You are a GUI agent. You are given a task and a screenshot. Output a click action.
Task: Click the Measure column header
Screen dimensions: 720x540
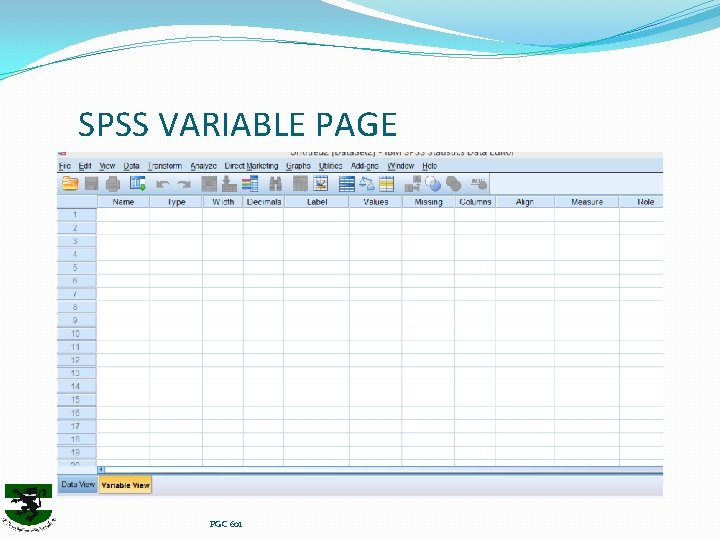[587, 202]
